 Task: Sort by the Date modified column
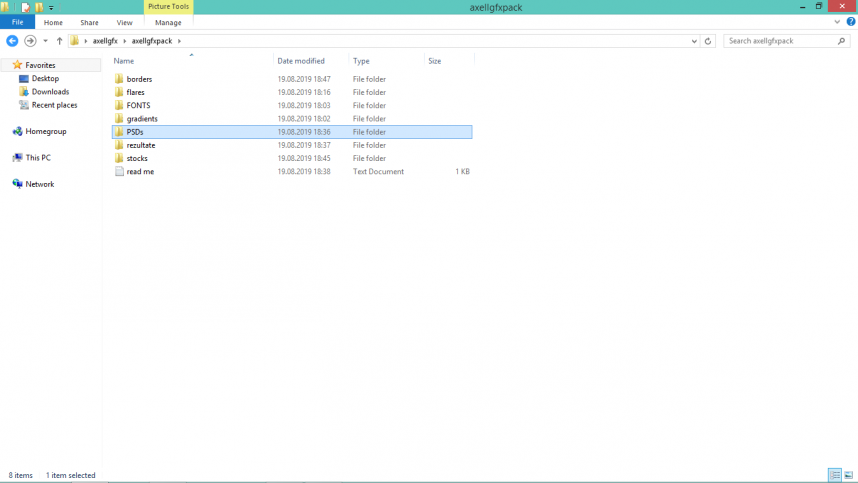(x=301, y=61)
